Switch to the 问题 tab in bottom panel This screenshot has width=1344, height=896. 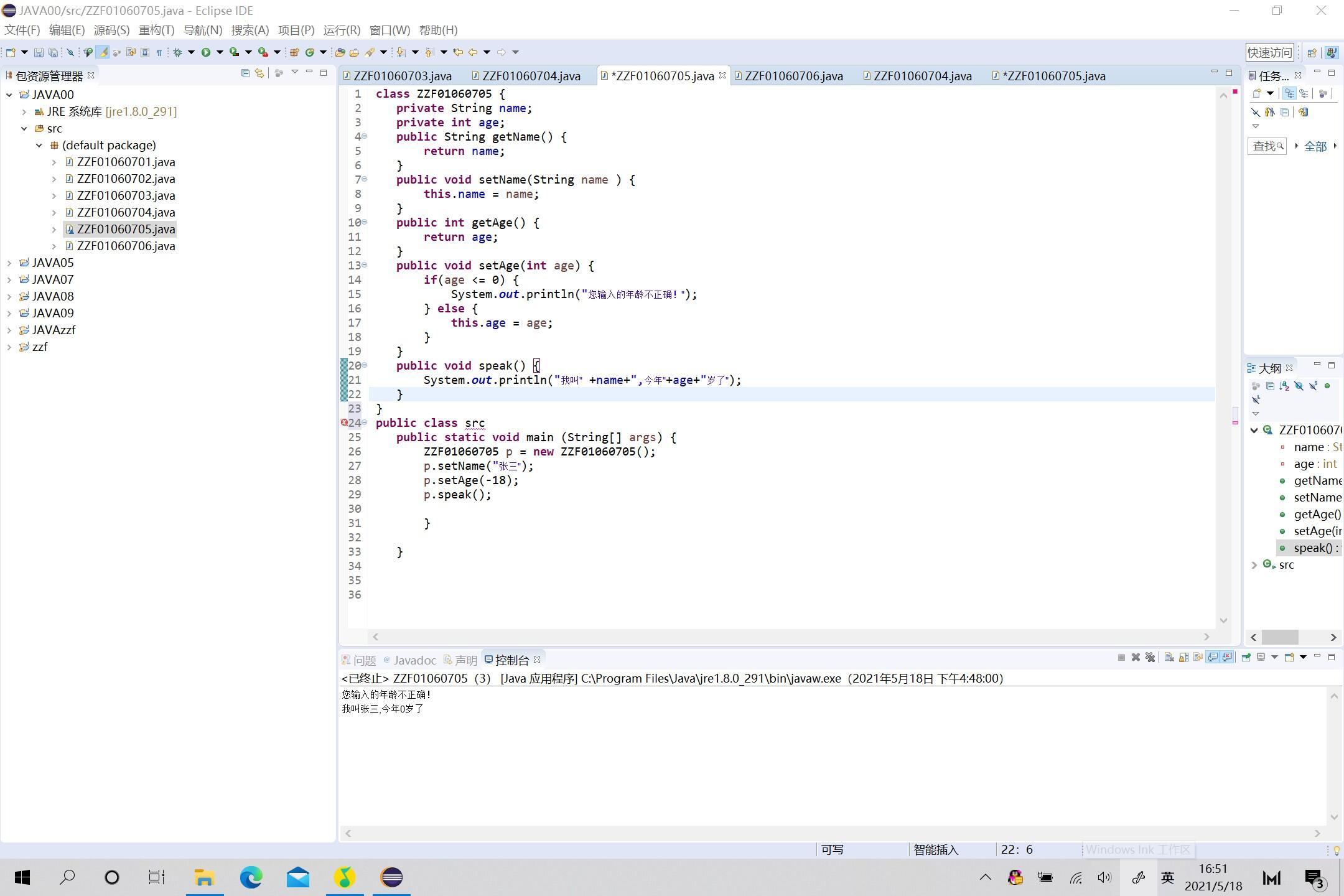(359, 660)
